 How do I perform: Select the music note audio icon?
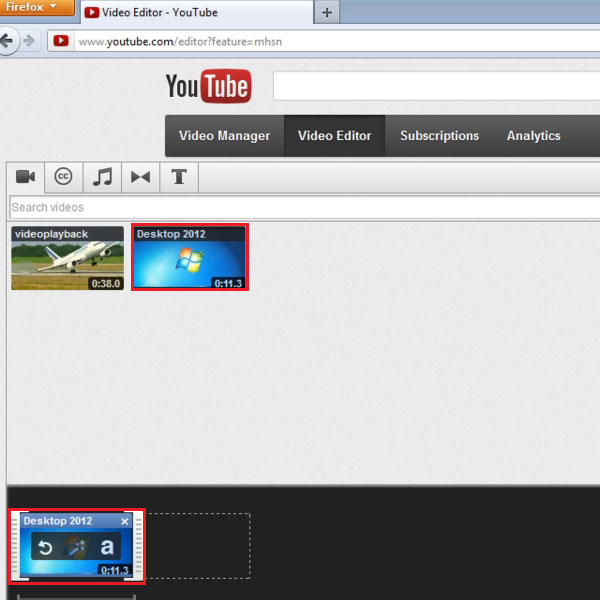103,177
